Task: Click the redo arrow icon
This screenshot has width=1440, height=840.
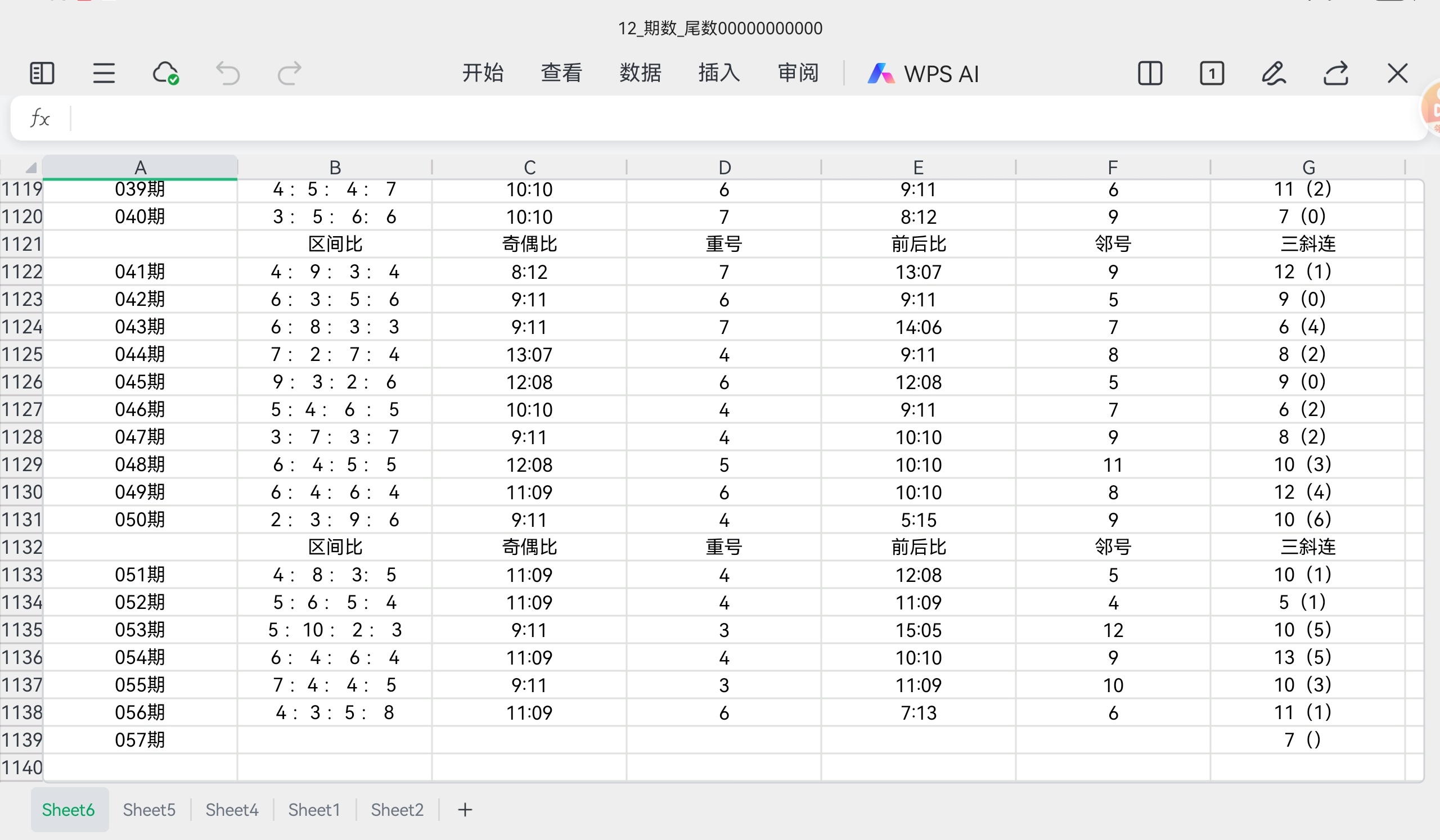Action: click(289, 73)
